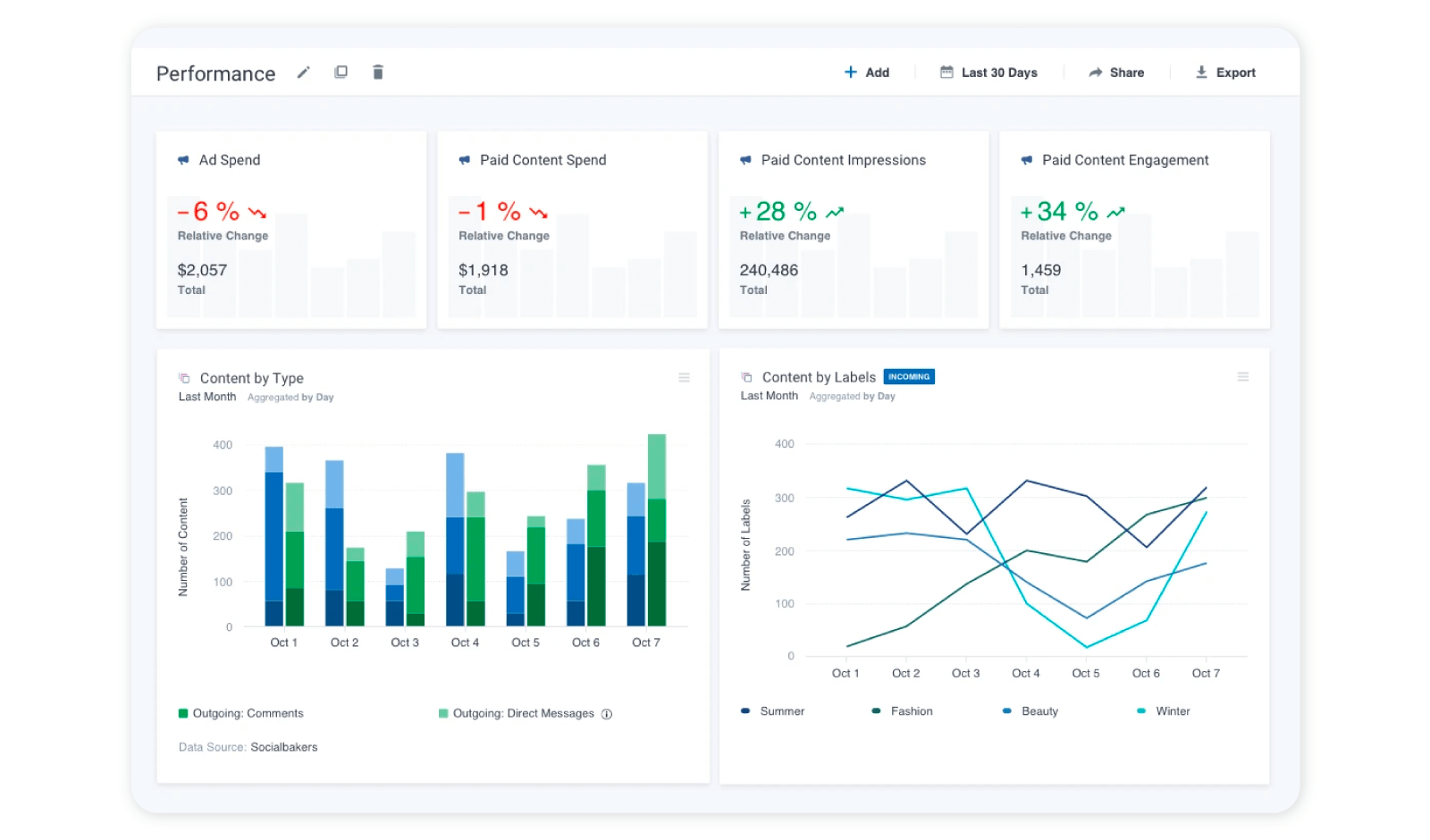Open the Last 30 Days date range selector
This screenshot has height=840, width=1430.
point(998,71)
